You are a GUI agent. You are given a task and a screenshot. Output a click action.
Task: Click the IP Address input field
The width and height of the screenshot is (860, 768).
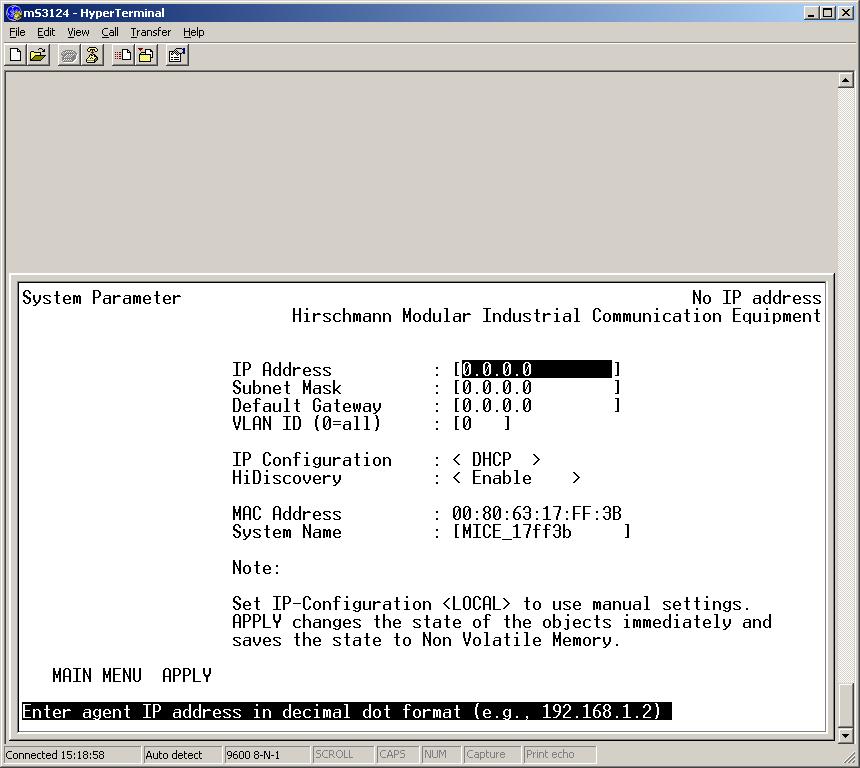click(x=536, y=370)
